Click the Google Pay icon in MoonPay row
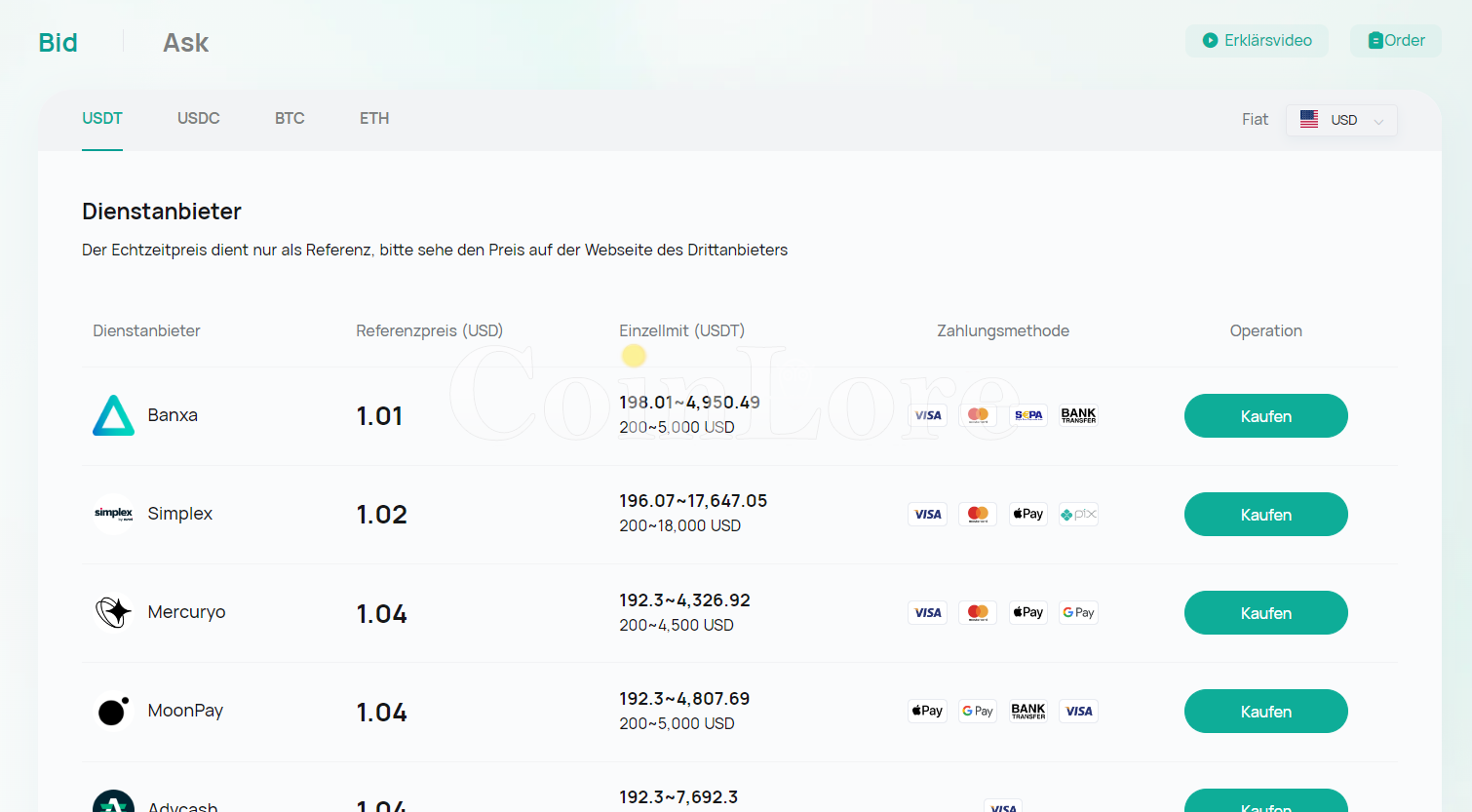The height and width of the screenshot is (812, 1472). [x=978, y=711]
